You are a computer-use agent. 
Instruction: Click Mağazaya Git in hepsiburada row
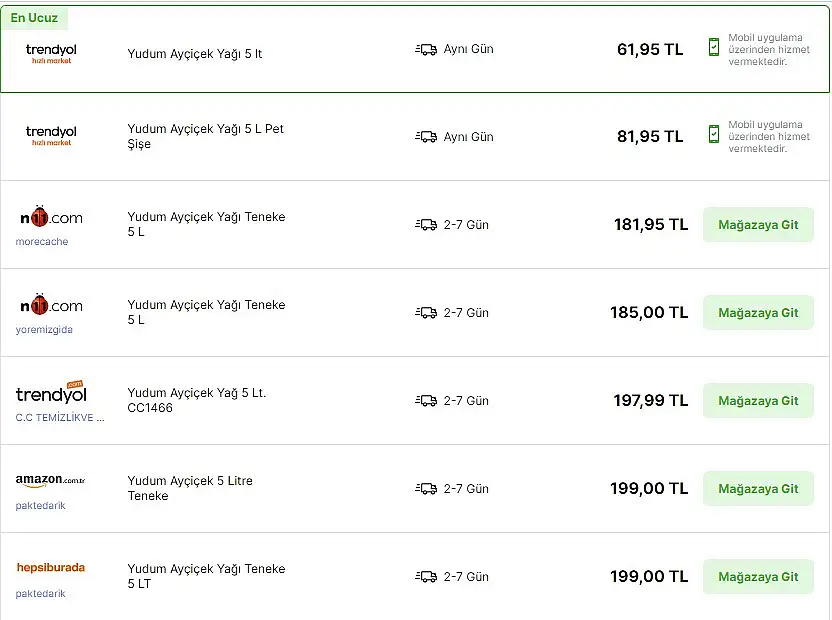tap(758, 576)
